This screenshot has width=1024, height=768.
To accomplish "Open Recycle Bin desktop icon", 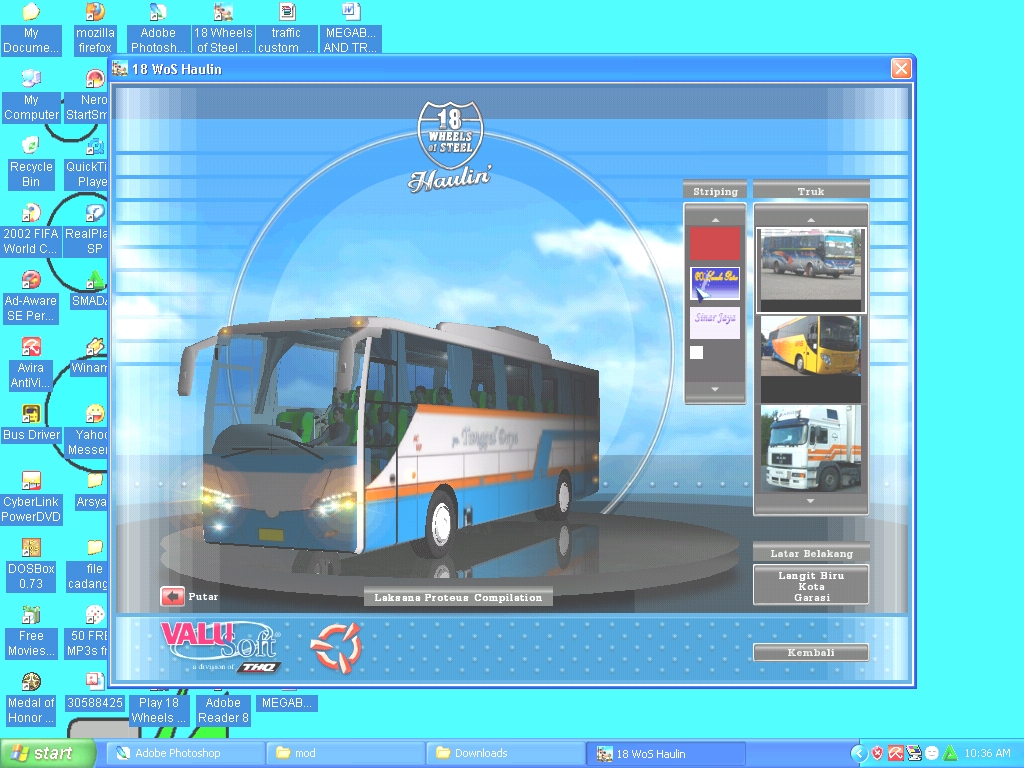I will pyautogui.click(x=31, y=163).
